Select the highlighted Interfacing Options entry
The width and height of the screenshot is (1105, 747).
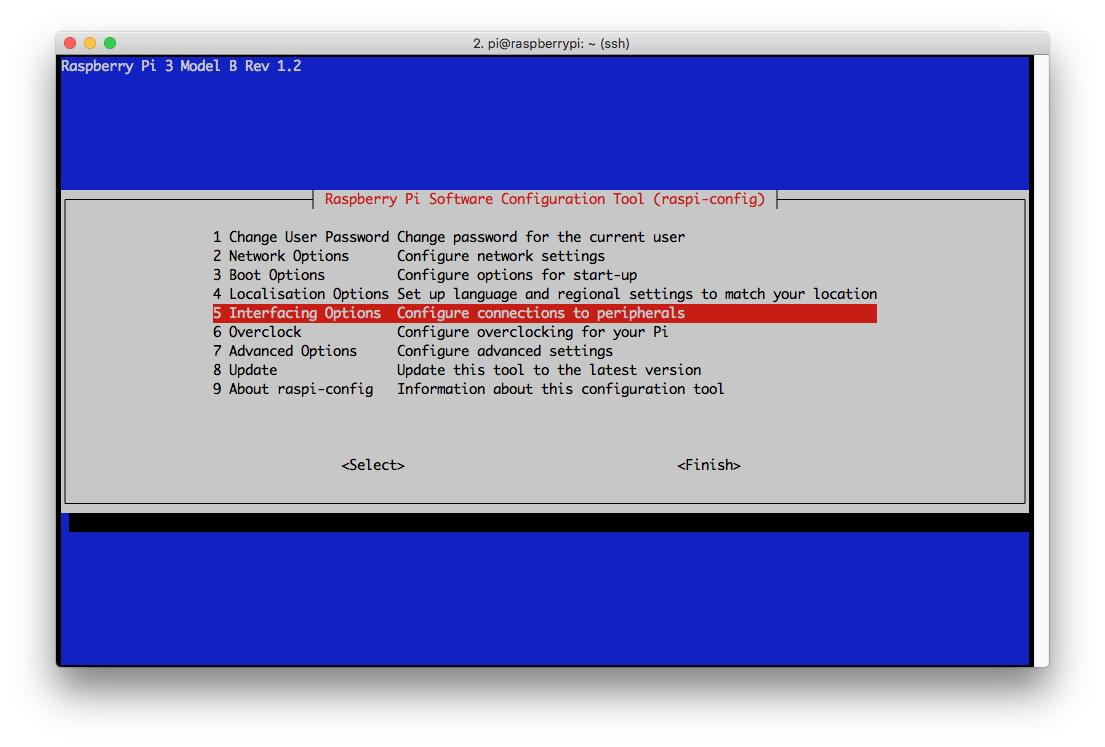[x=297, y=313]
